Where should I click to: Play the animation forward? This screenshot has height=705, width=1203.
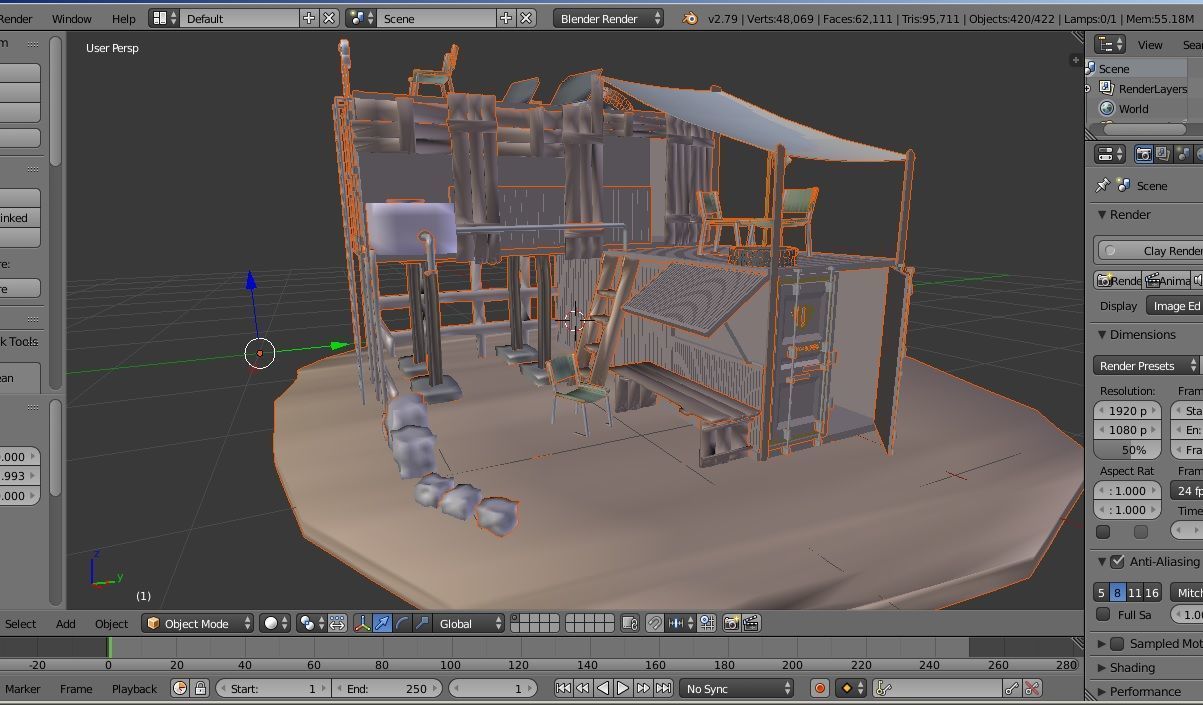(622, 688)
